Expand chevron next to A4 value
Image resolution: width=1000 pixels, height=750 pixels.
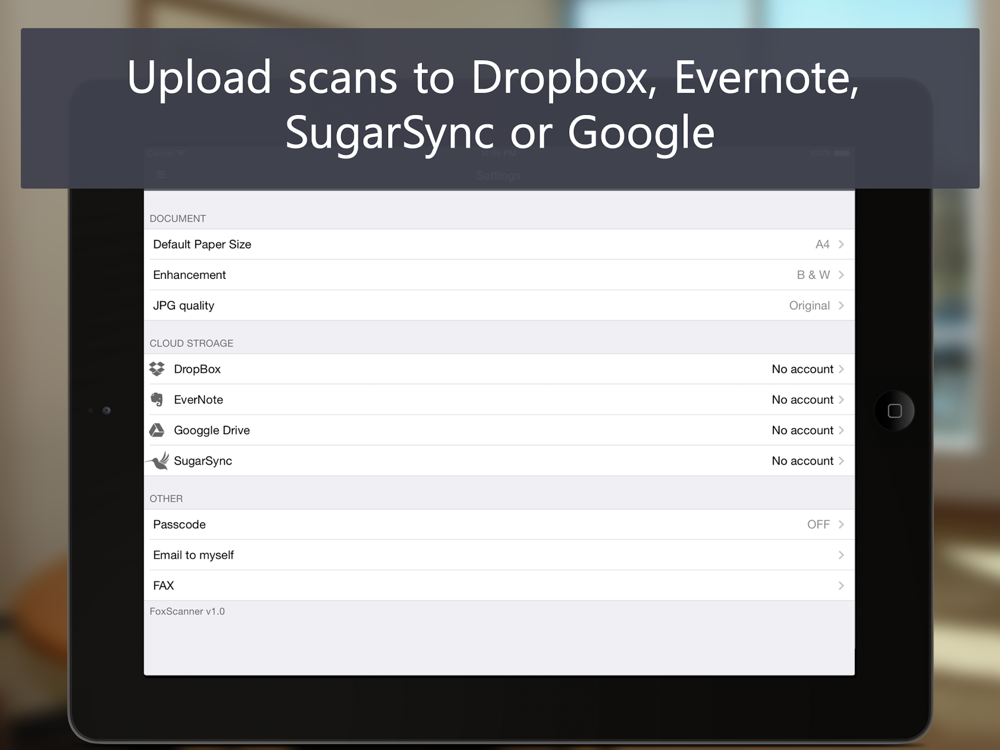pyautogui.click(x=841, y=244)
